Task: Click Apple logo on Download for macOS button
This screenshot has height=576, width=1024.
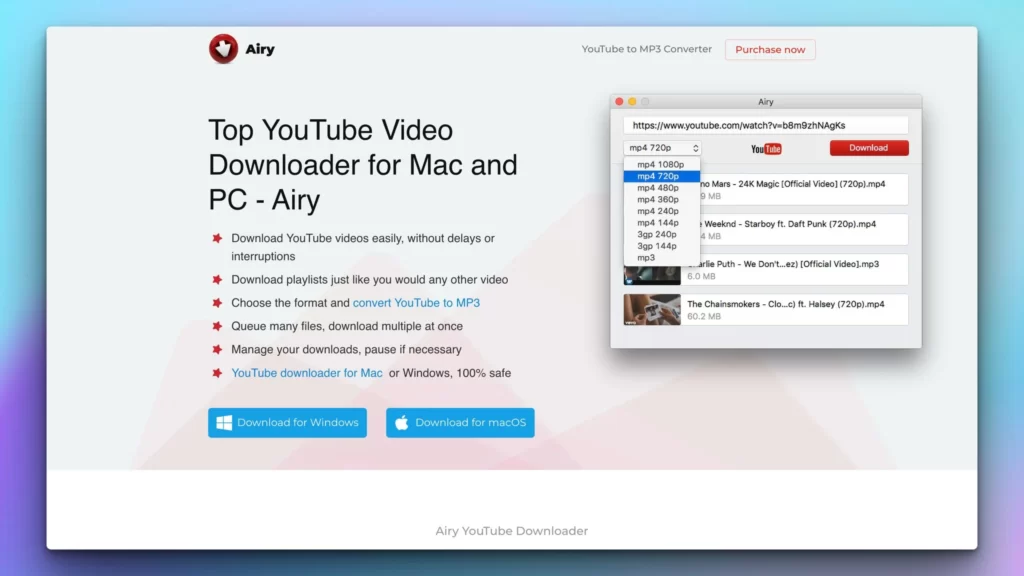Action: [402, 423]
